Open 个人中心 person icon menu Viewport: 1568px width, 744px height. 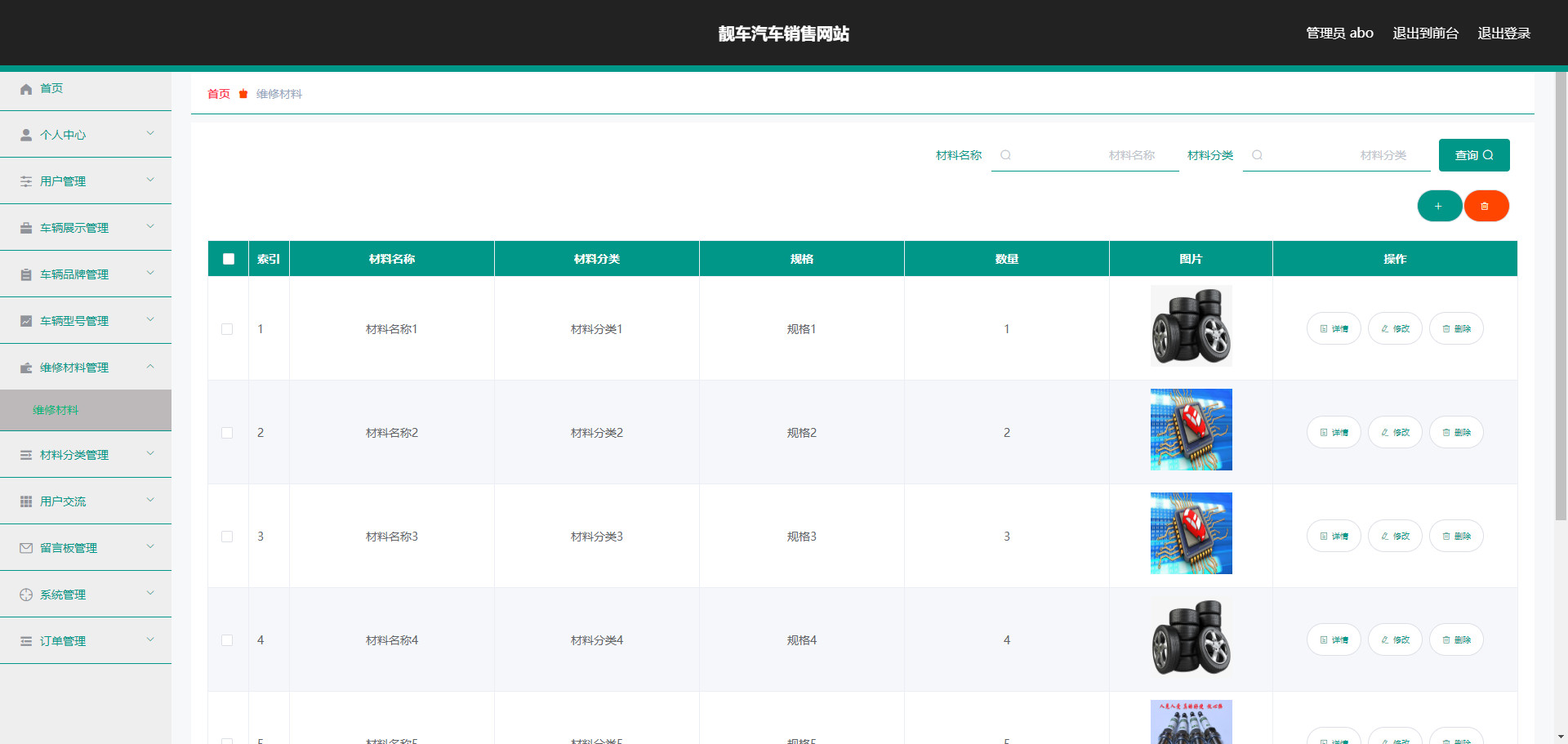26,135
